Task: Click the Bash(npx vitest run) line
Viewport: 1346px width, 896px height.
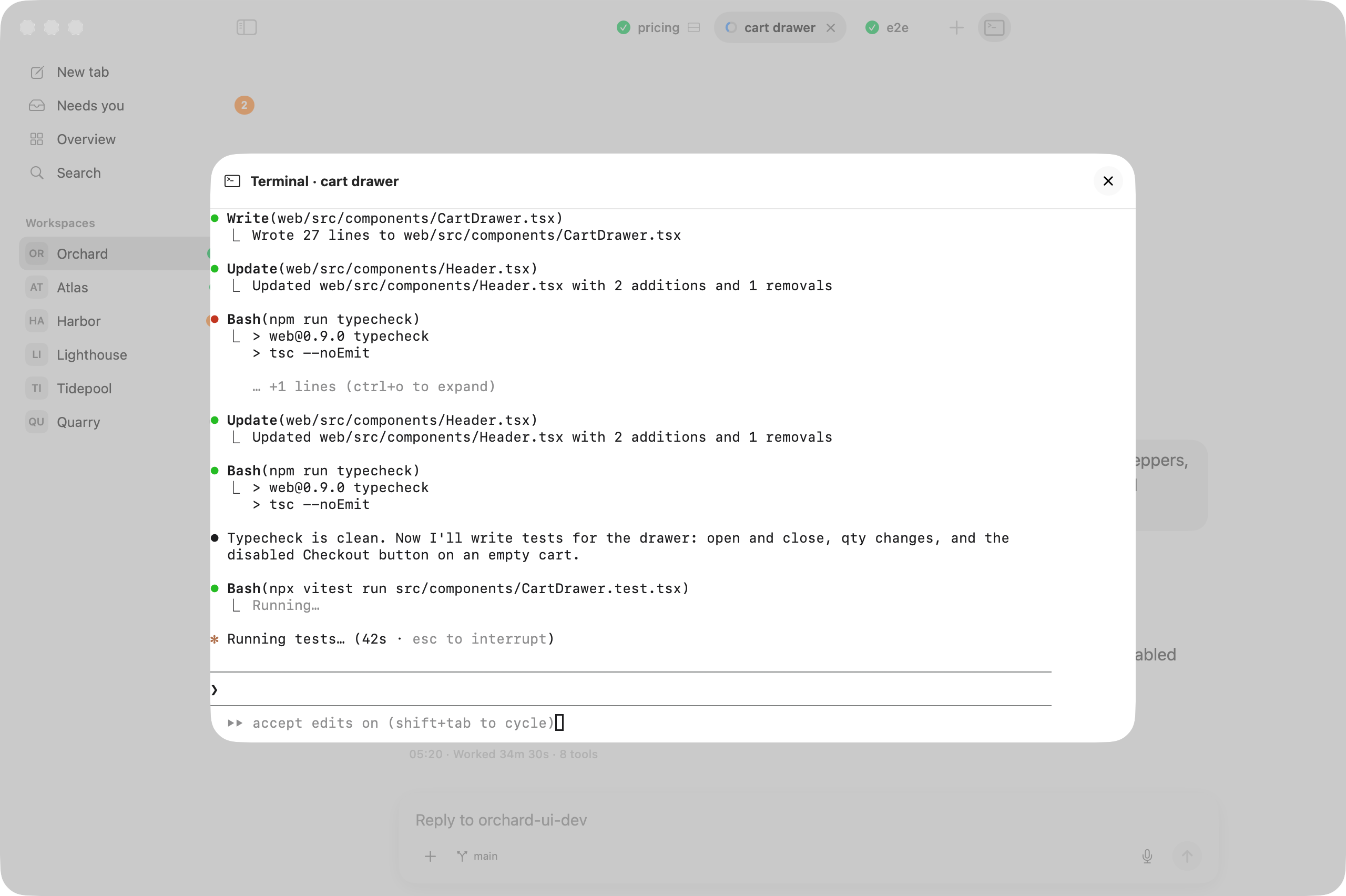Action: (x=457, y=588)
